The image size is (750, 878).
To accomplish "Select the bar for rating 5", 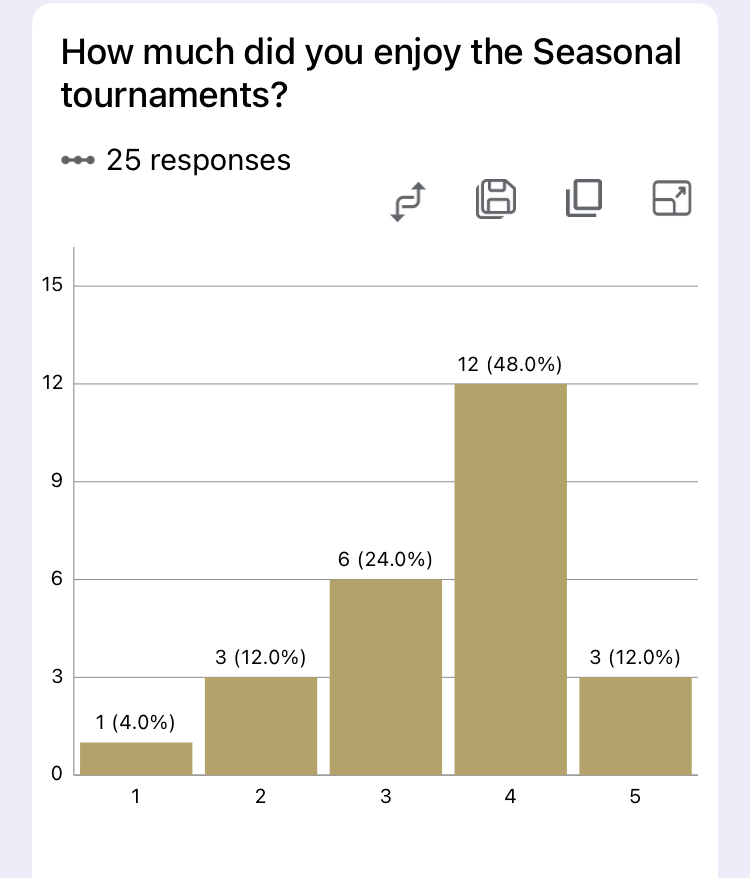I will point(636,726).
